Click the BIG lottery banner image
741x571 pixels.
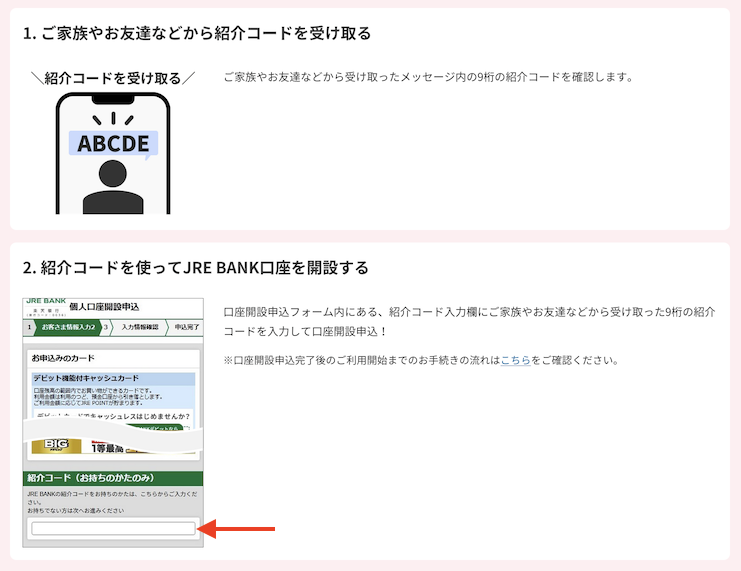(57, 444)
